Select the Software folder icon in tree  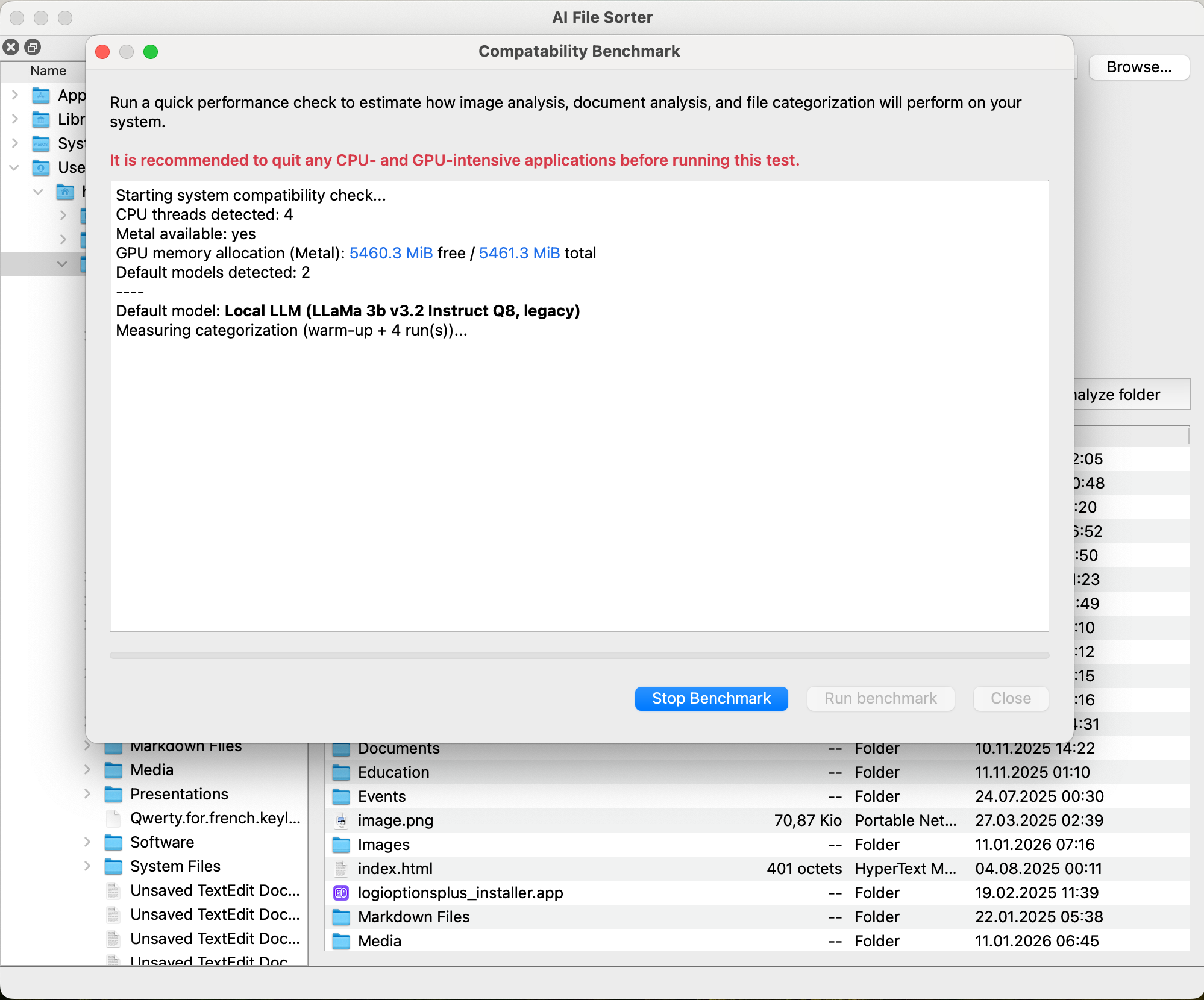(x=113, y=842)
